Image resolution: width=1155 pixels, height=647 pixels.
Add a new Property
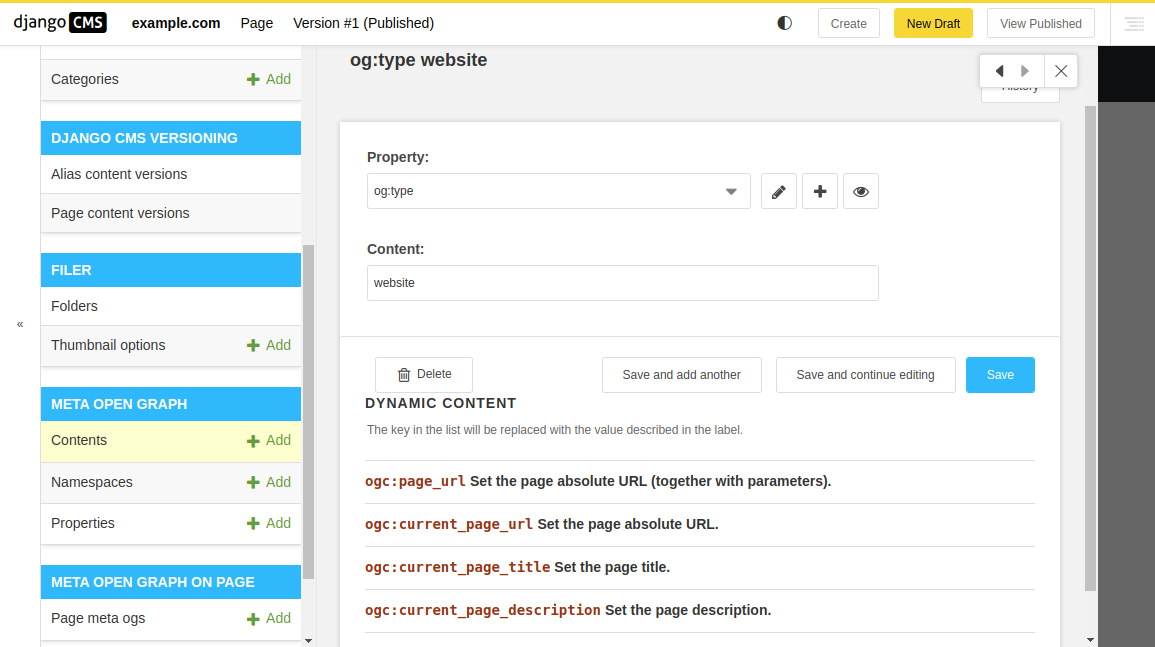click(x=269, y=523)
